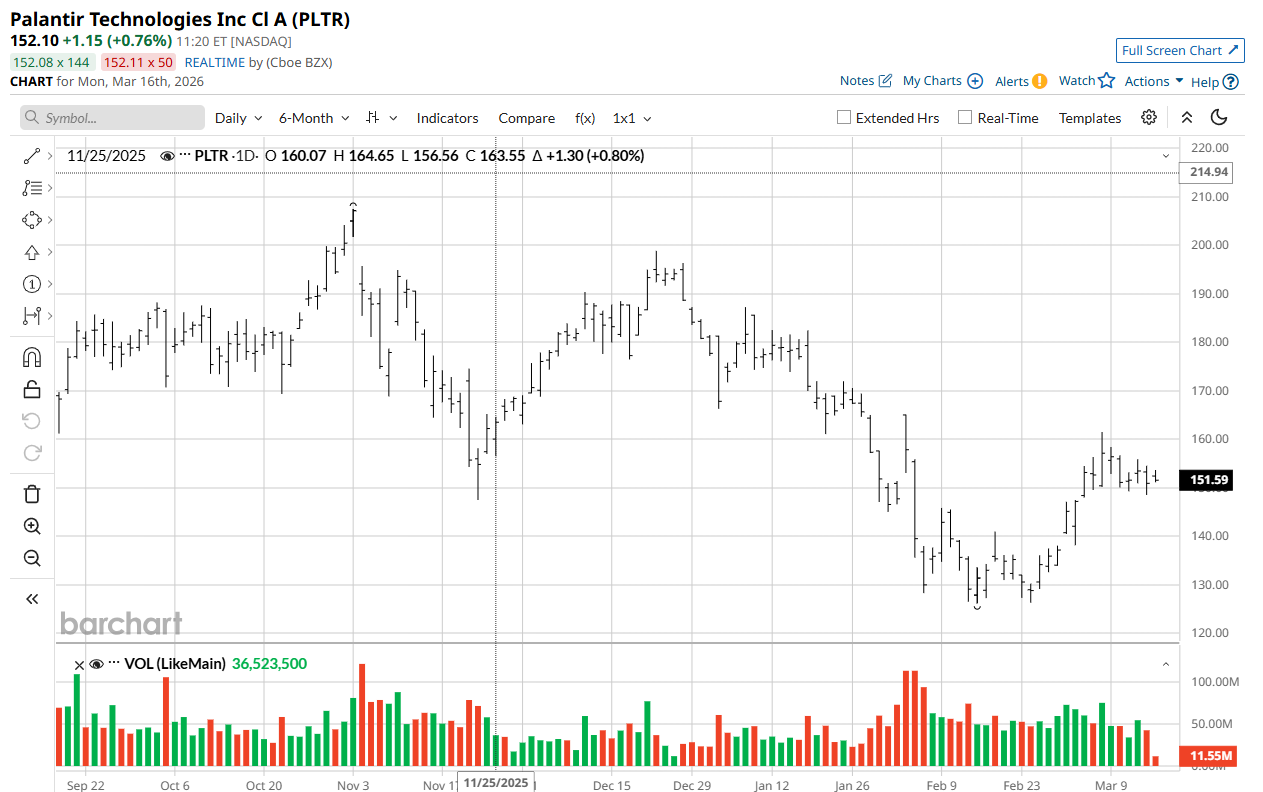Collapse the main price pane chevron
The width and height of the screenshot is (1263, 792).
(x=1166, y=156)
